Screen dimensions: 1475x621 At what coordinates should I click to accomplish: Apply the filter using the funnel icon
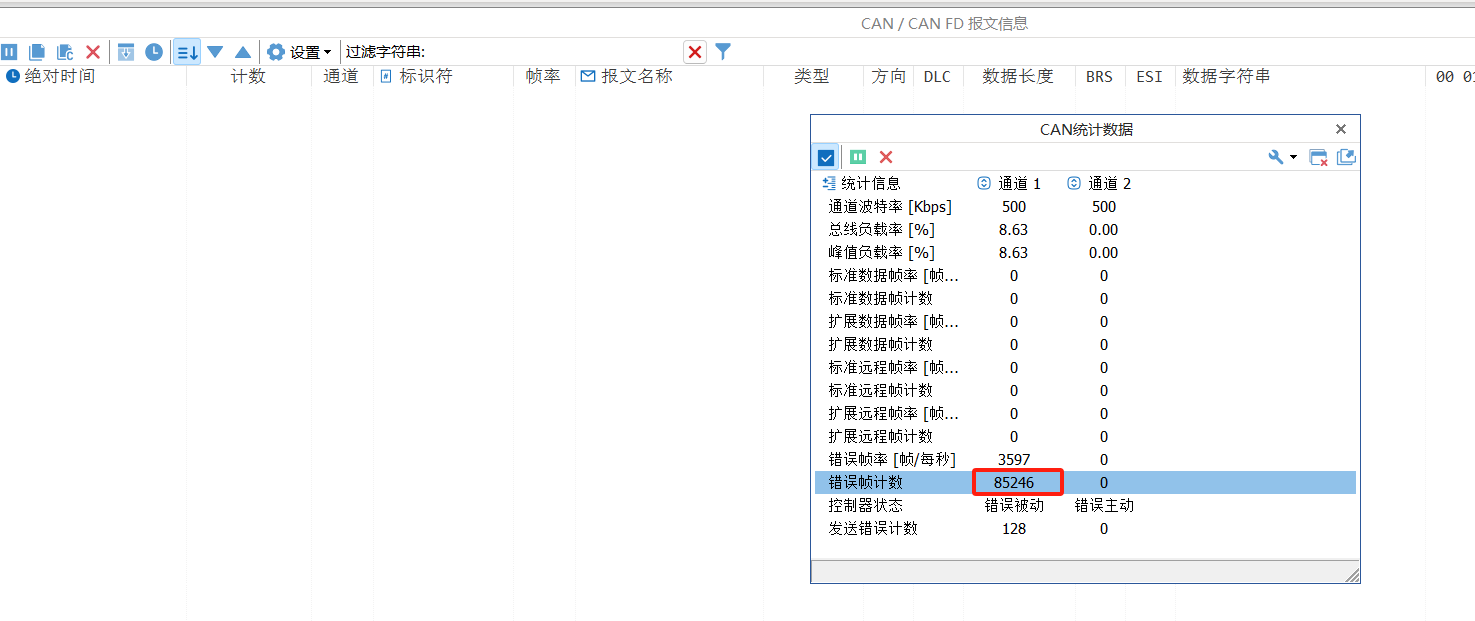pyautogui.click(x=723, y=52)
